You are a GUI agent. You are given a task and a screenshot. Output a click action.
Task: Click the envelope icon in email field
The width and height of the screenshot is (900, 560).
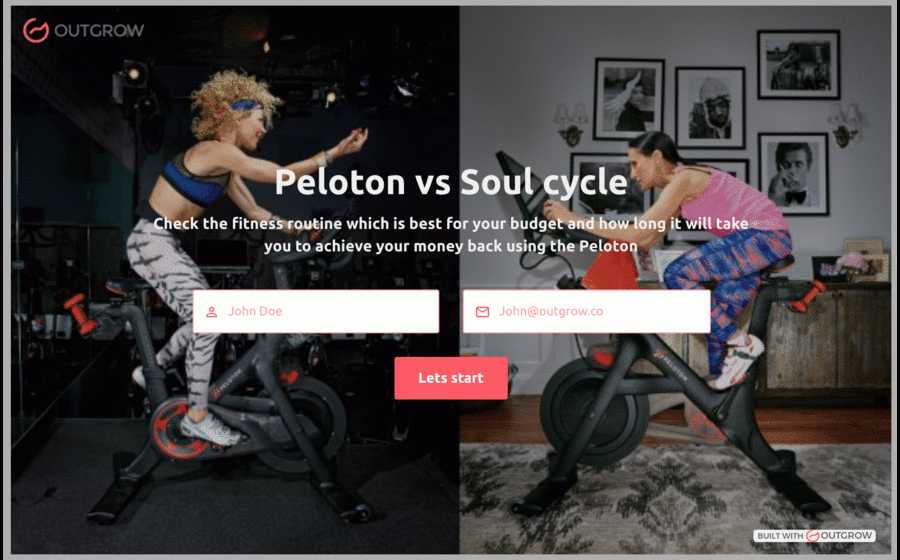point(482,312)
